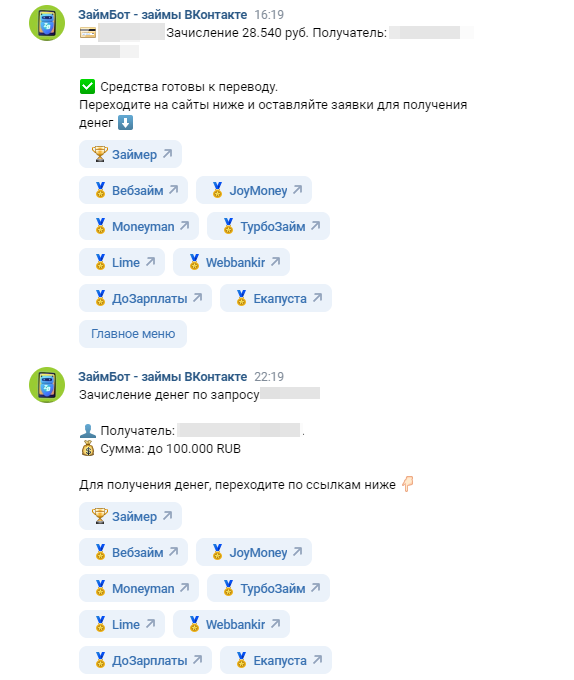This screenshot has width=574, height=680.
Task: Open Вебзайм link in the second message
Action: (x=134, y=552)
